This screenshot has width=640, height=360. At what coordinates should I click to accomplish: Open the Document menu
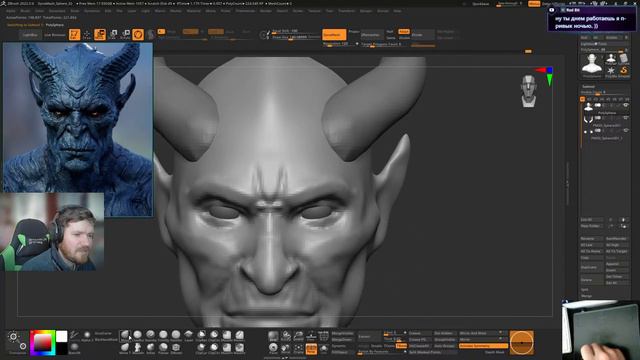(57, 11)
